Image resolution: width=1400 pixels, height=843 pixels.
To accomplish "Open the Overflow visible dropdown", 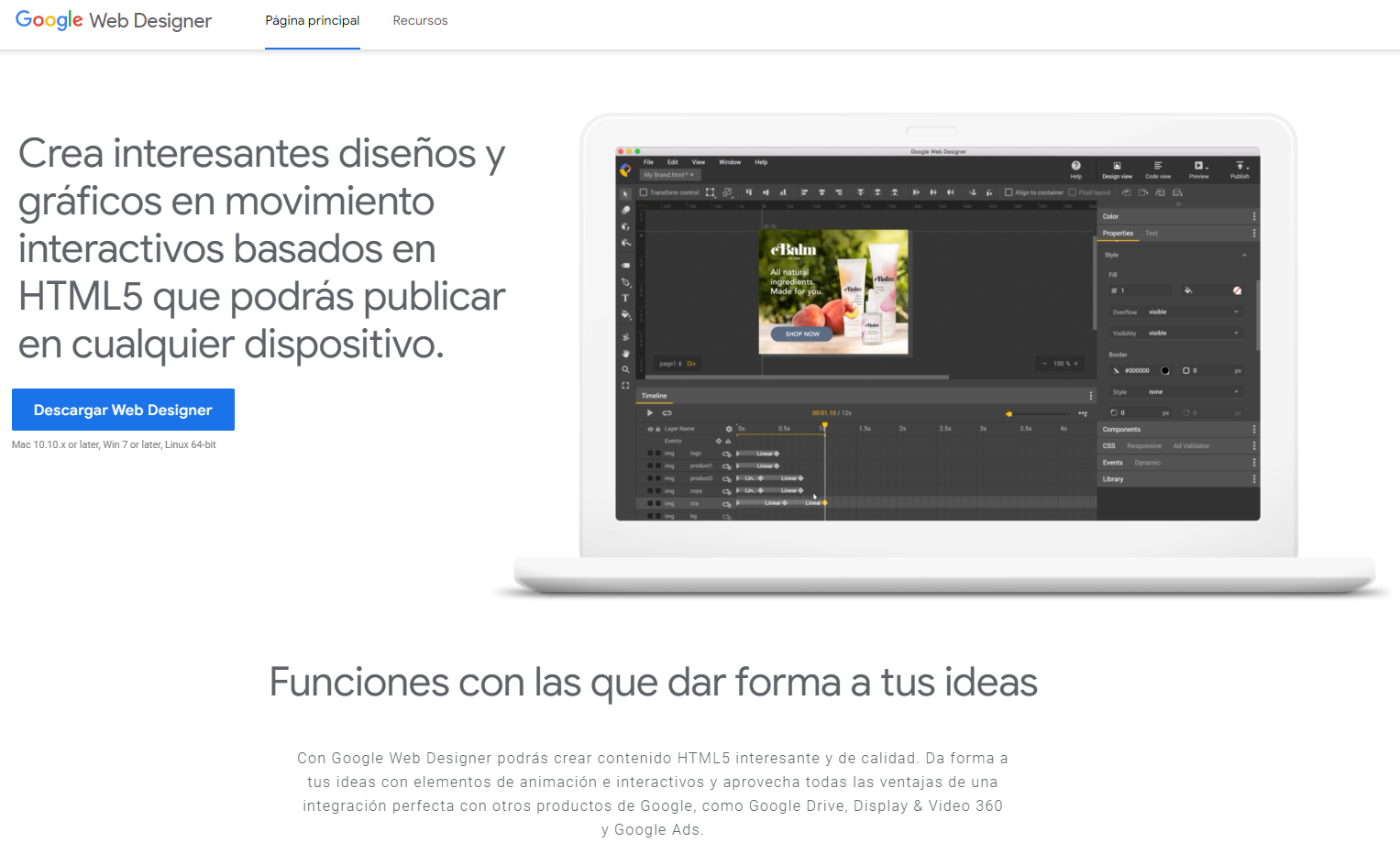I will point(1177,312).
